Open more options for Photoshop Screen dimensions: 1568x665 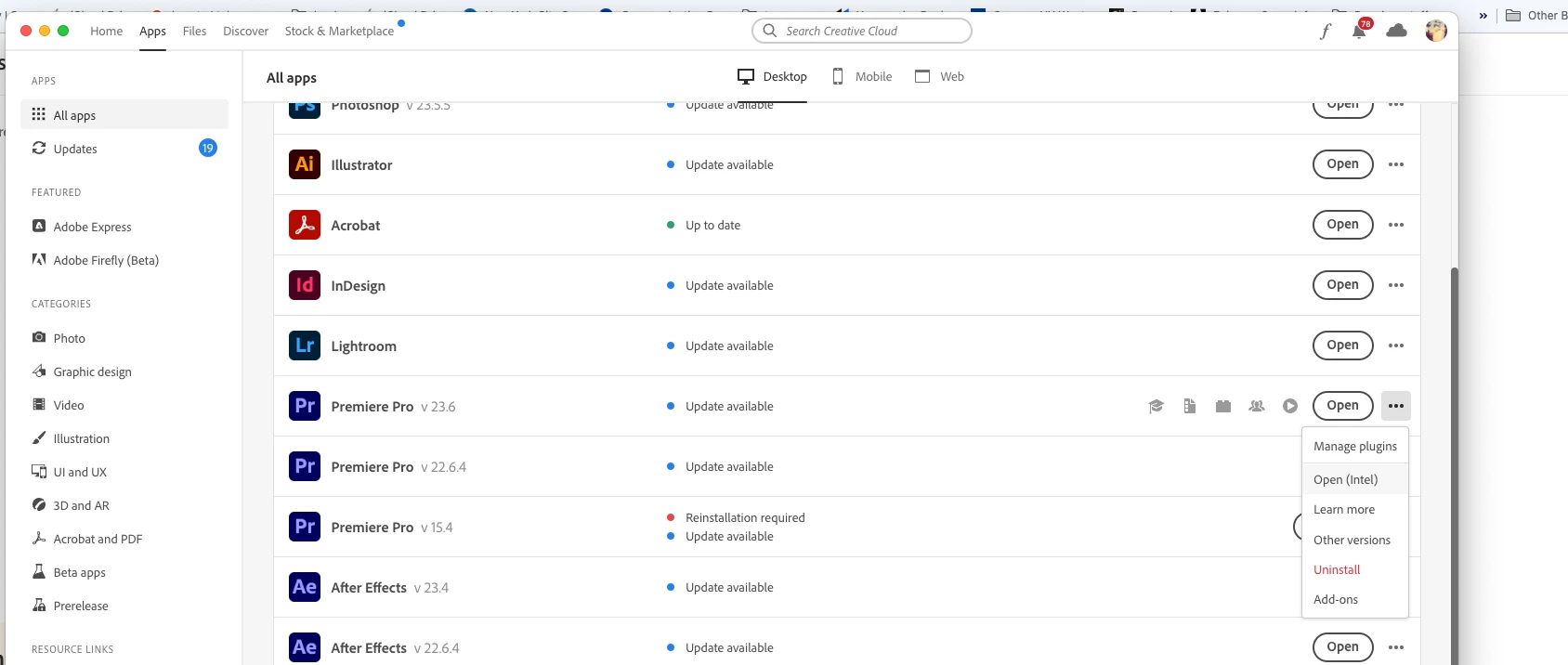(x=1396, y=105)
